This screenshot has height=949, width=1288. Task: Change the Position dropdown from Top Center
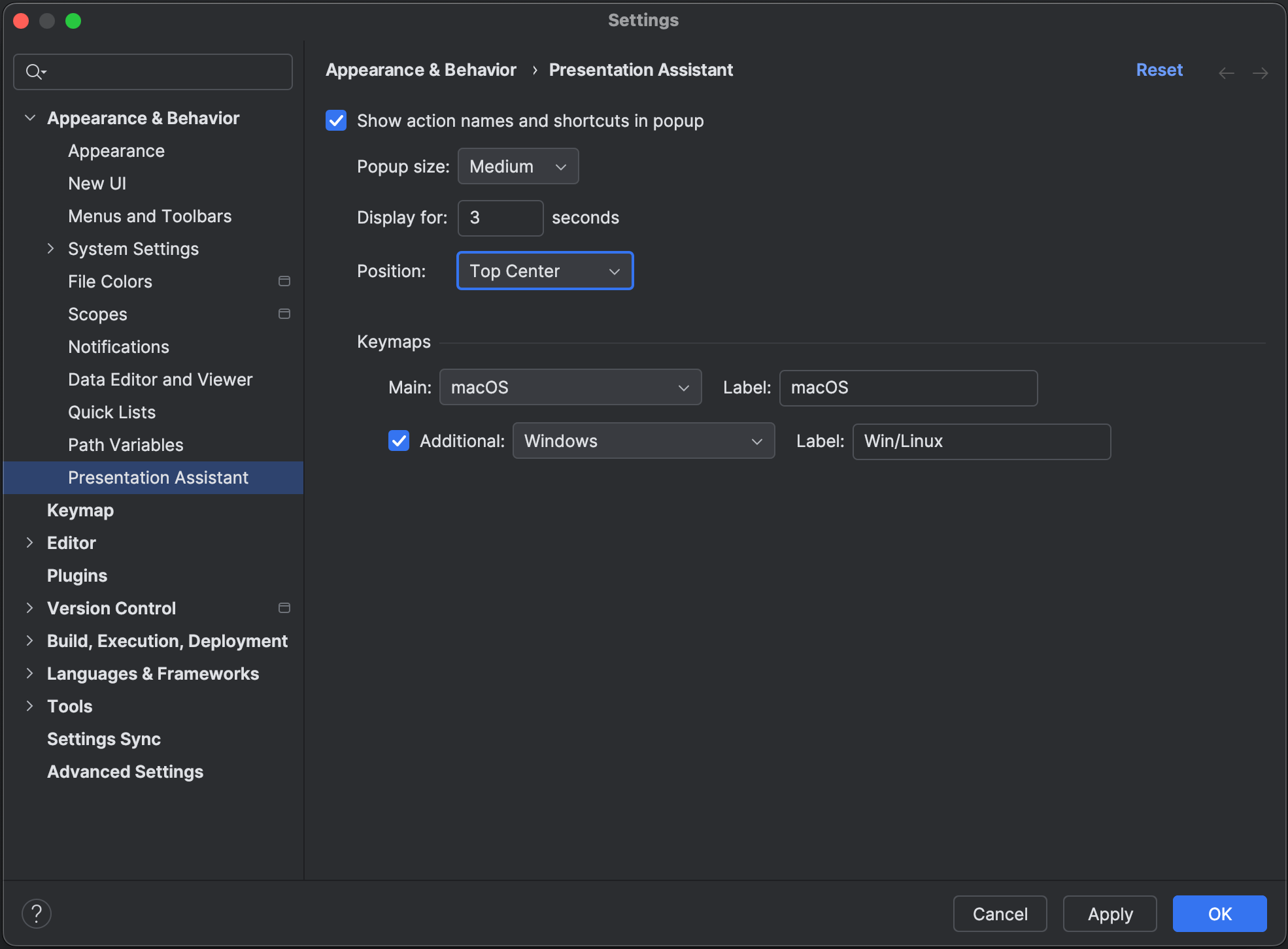click(x=545, y=271)
